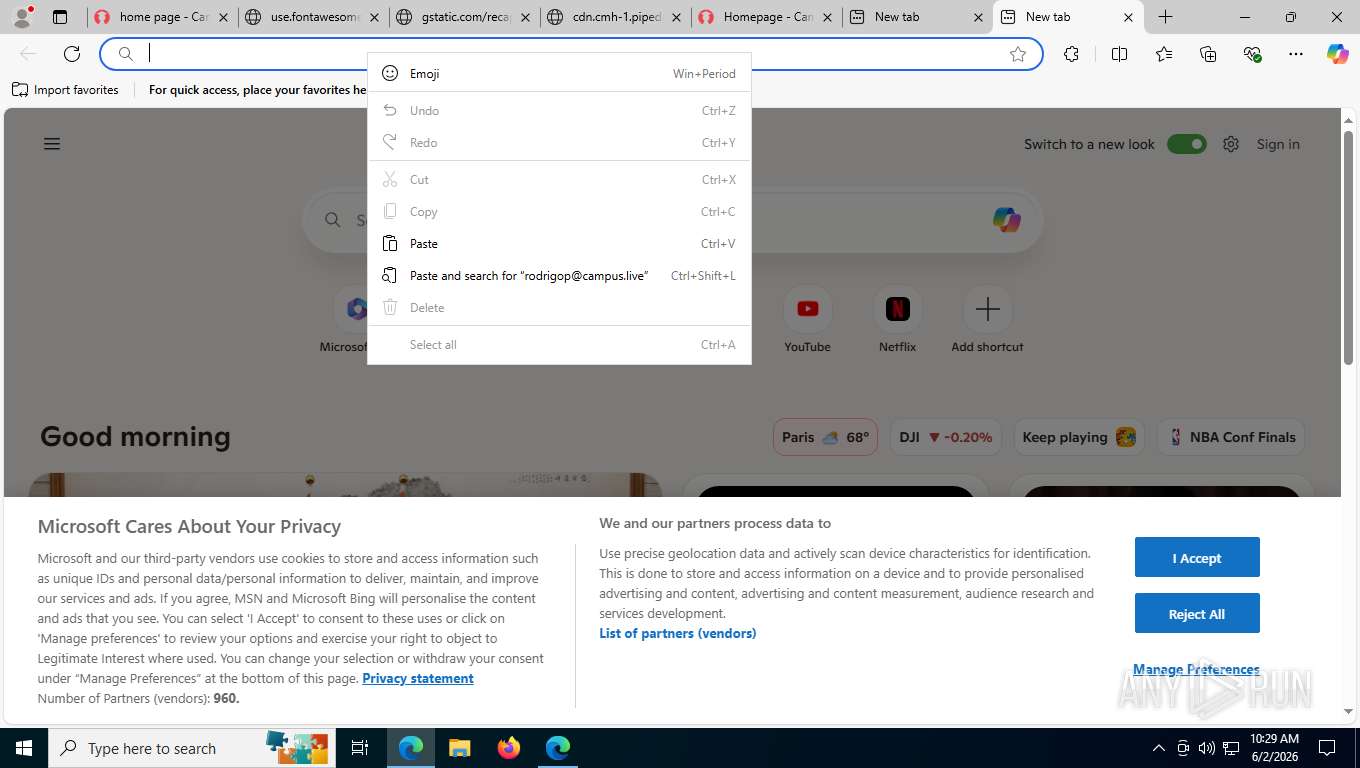Switch to the Homepage - Can tab
Image resolution: width=1360 pixels, height=768 pixels.
[x=765, y=17]
